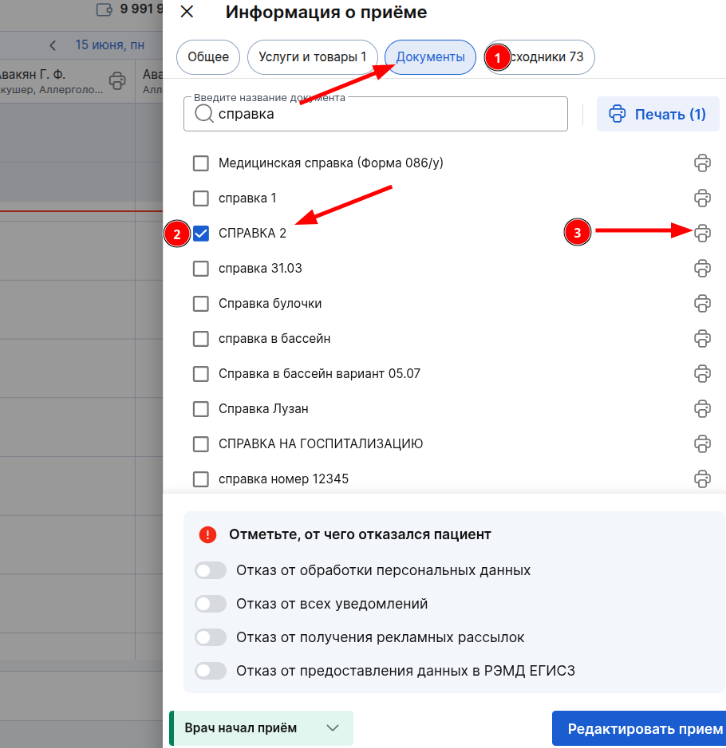Image resolution: width=726 pixels, height=748 pixels.
Task: Click Редактировать прием button
Action: tap(639, 728)
